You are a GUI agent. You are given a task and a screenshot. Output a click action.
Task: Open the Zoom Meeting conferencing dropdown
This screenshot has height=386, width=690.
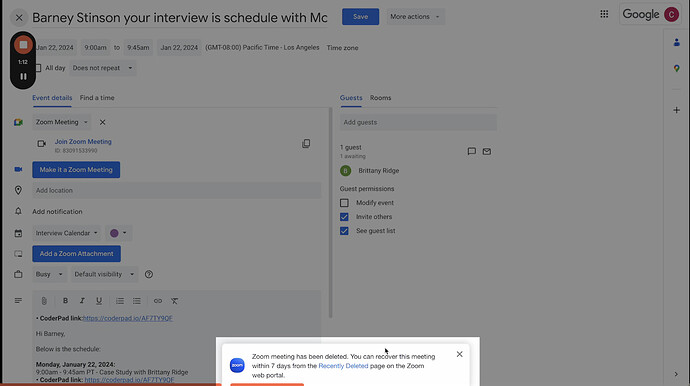point(62,122)
